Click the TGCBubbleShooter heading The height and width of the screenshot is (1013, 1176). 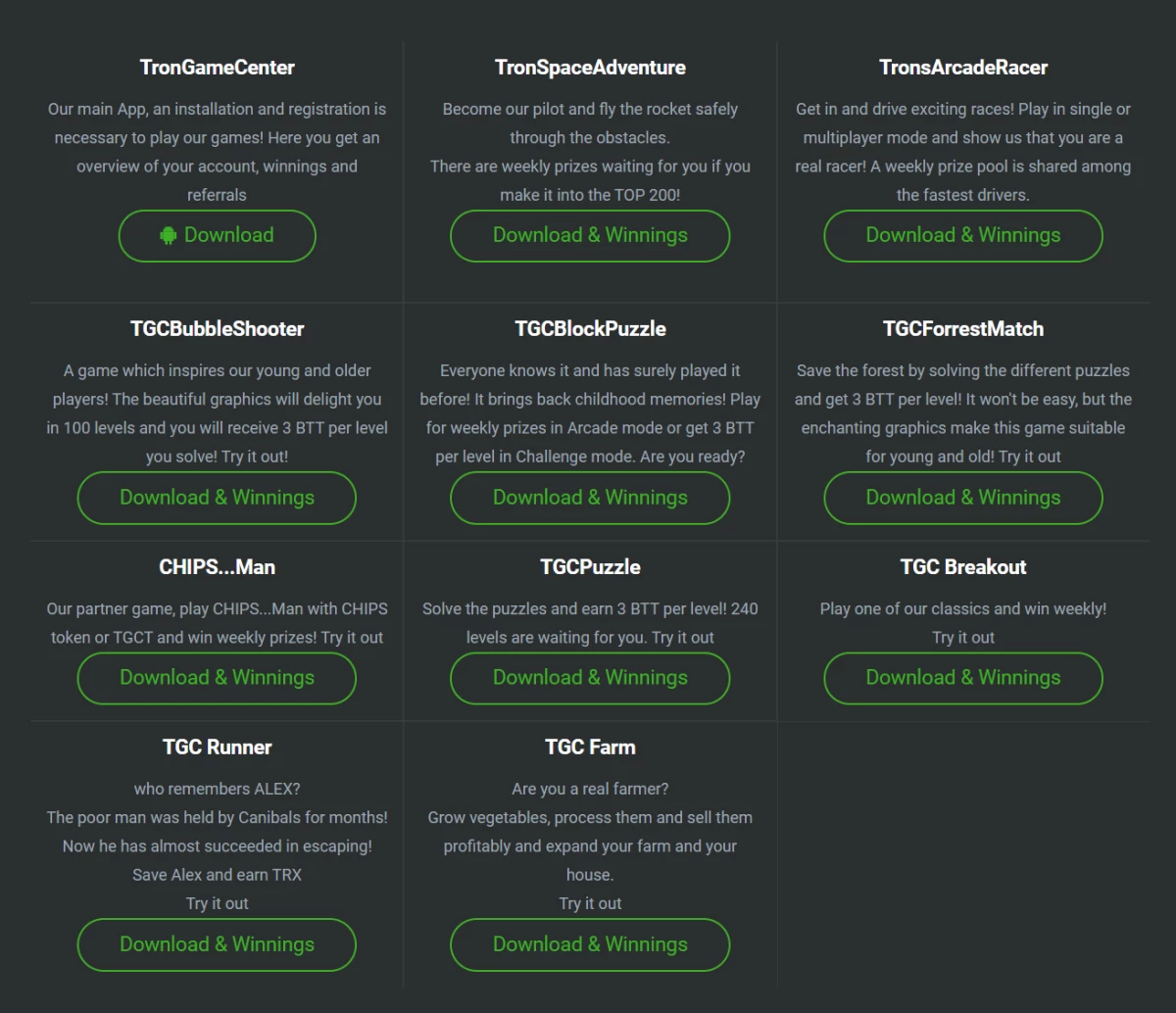218,329
